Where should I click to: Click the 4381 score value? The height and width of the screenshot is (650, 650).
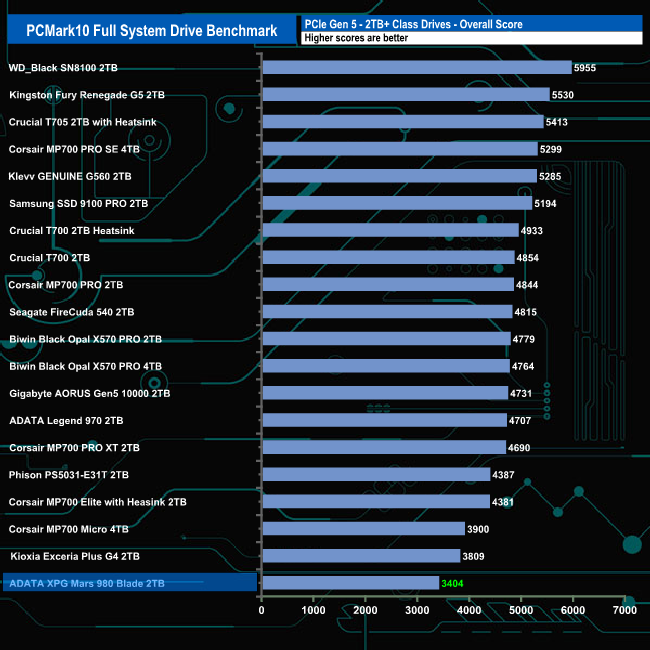tap(503, 502)
